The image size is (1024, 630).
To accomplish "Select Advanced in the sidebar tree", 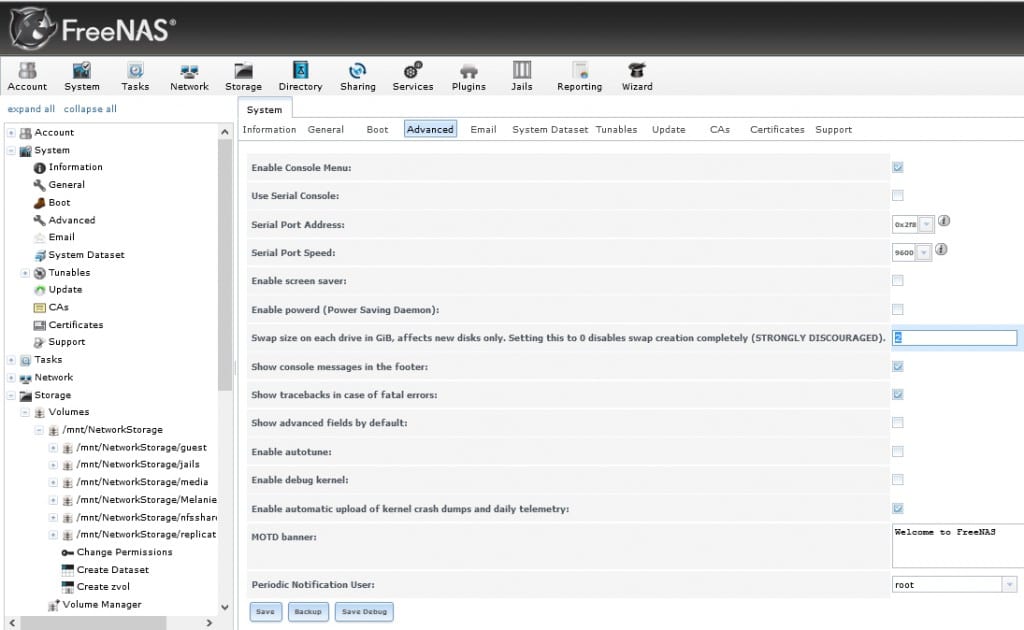I will coord(65,220).
